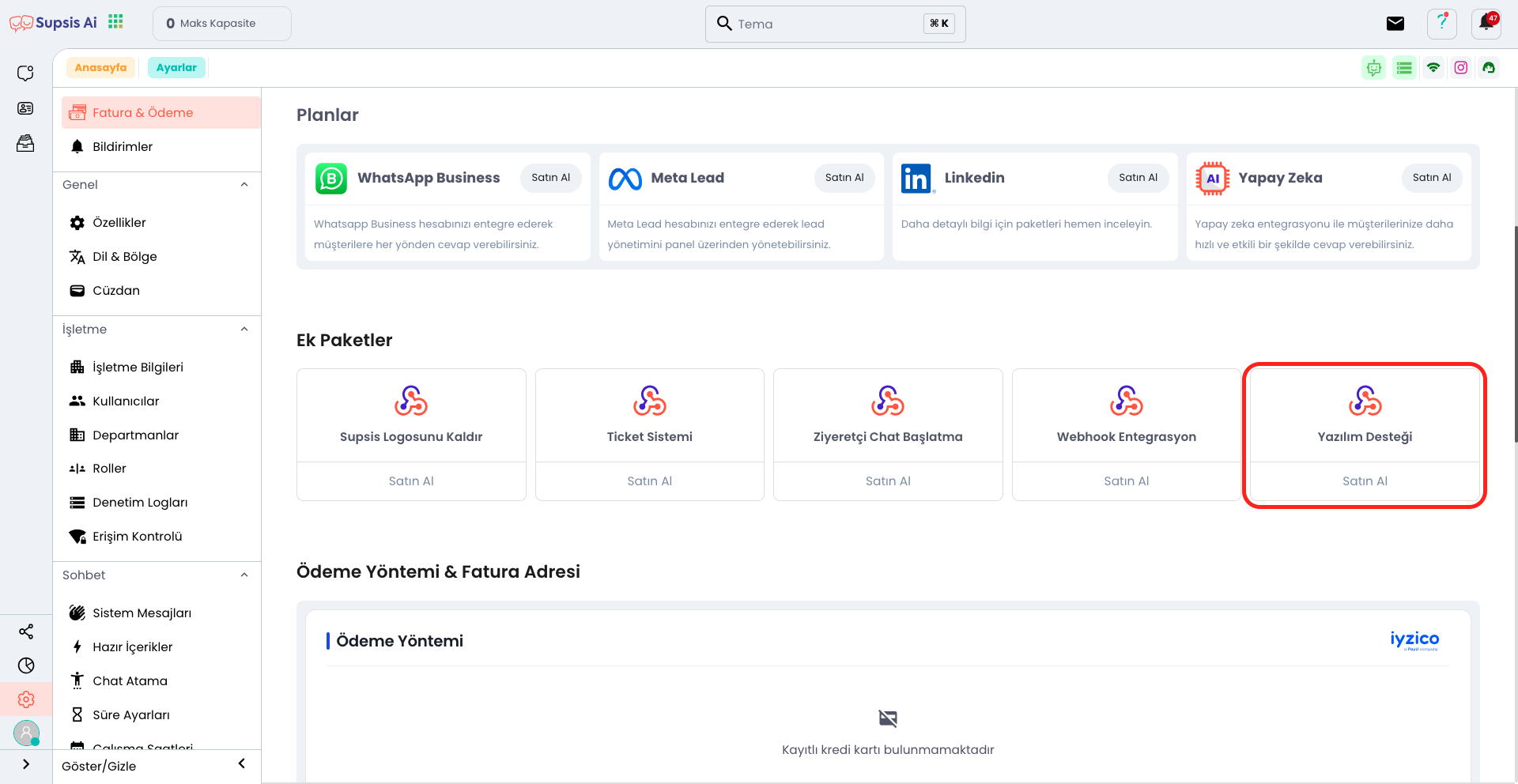Open Roller page
The image size is (1518, 784).
pos(161,469)
